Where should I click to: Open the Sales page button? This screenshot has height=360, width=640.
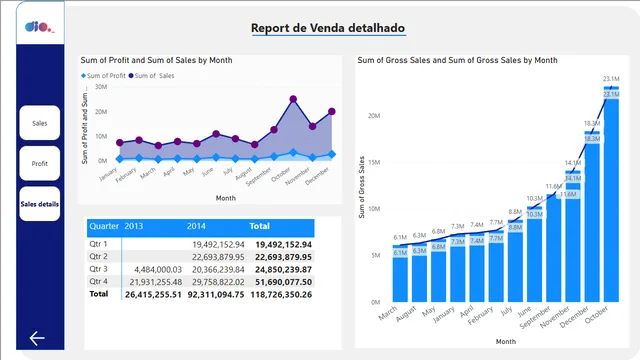coord(40,123)
